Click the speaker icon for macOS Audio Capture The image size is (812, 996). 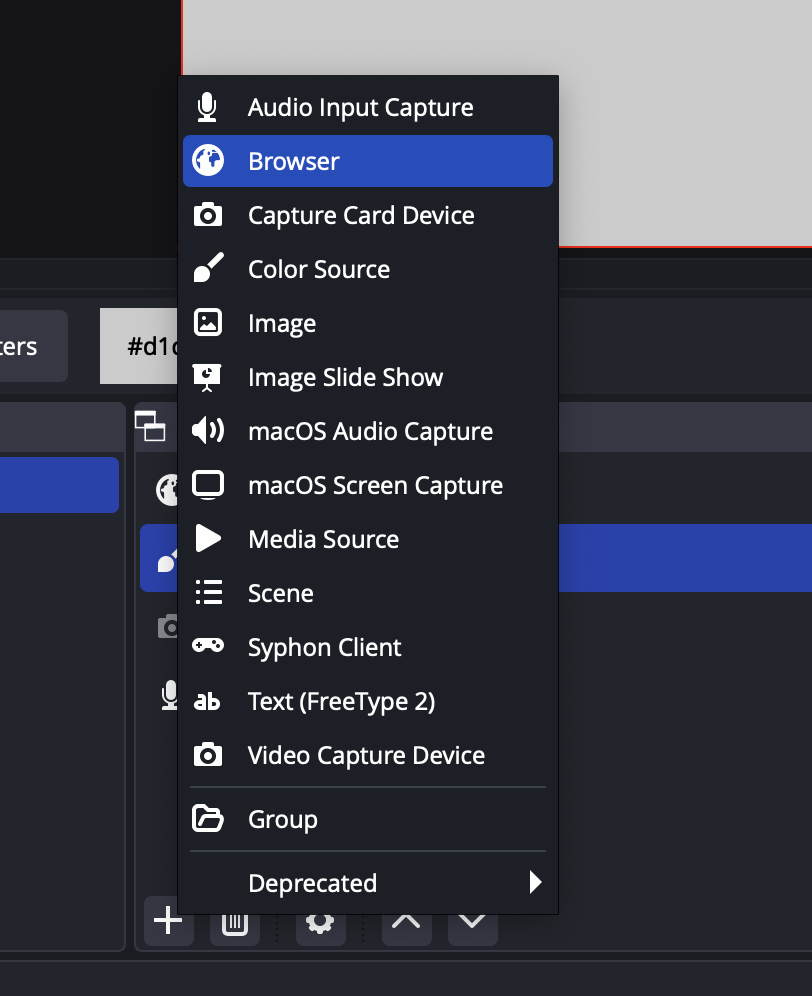[x=207, y=431]
